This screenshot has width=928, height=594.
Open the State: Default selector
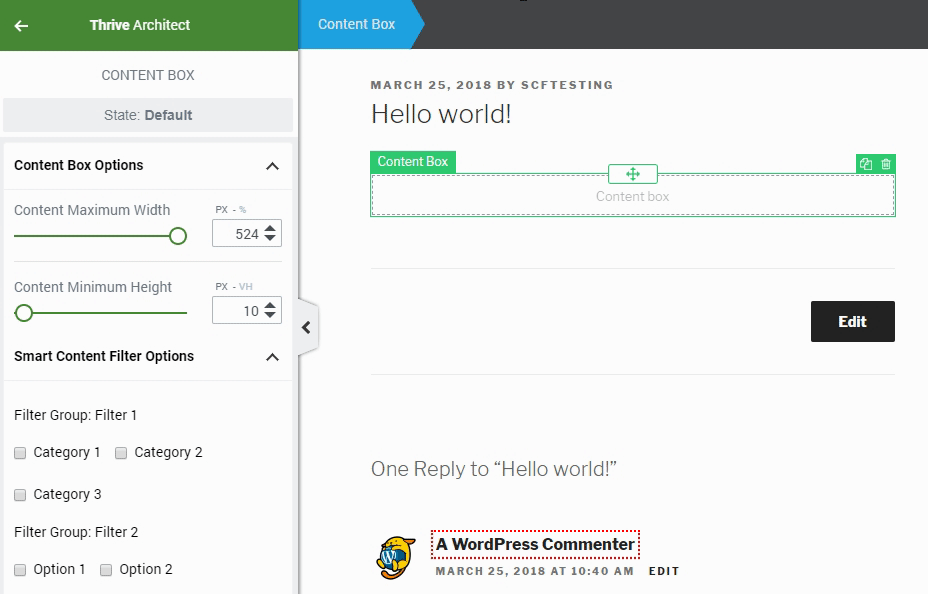click(148, 115)
